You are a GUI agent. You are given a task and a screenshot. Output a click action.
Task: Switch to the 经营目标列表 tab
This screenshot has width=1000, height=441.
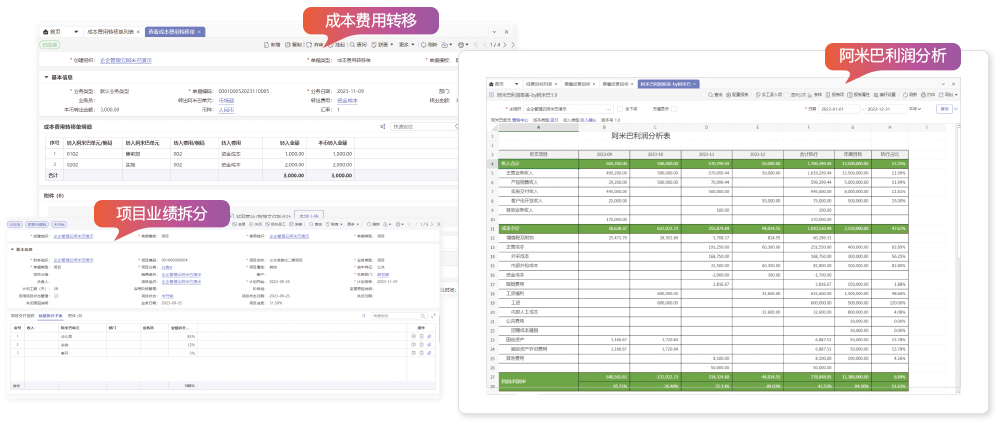(x=536, y=83)
